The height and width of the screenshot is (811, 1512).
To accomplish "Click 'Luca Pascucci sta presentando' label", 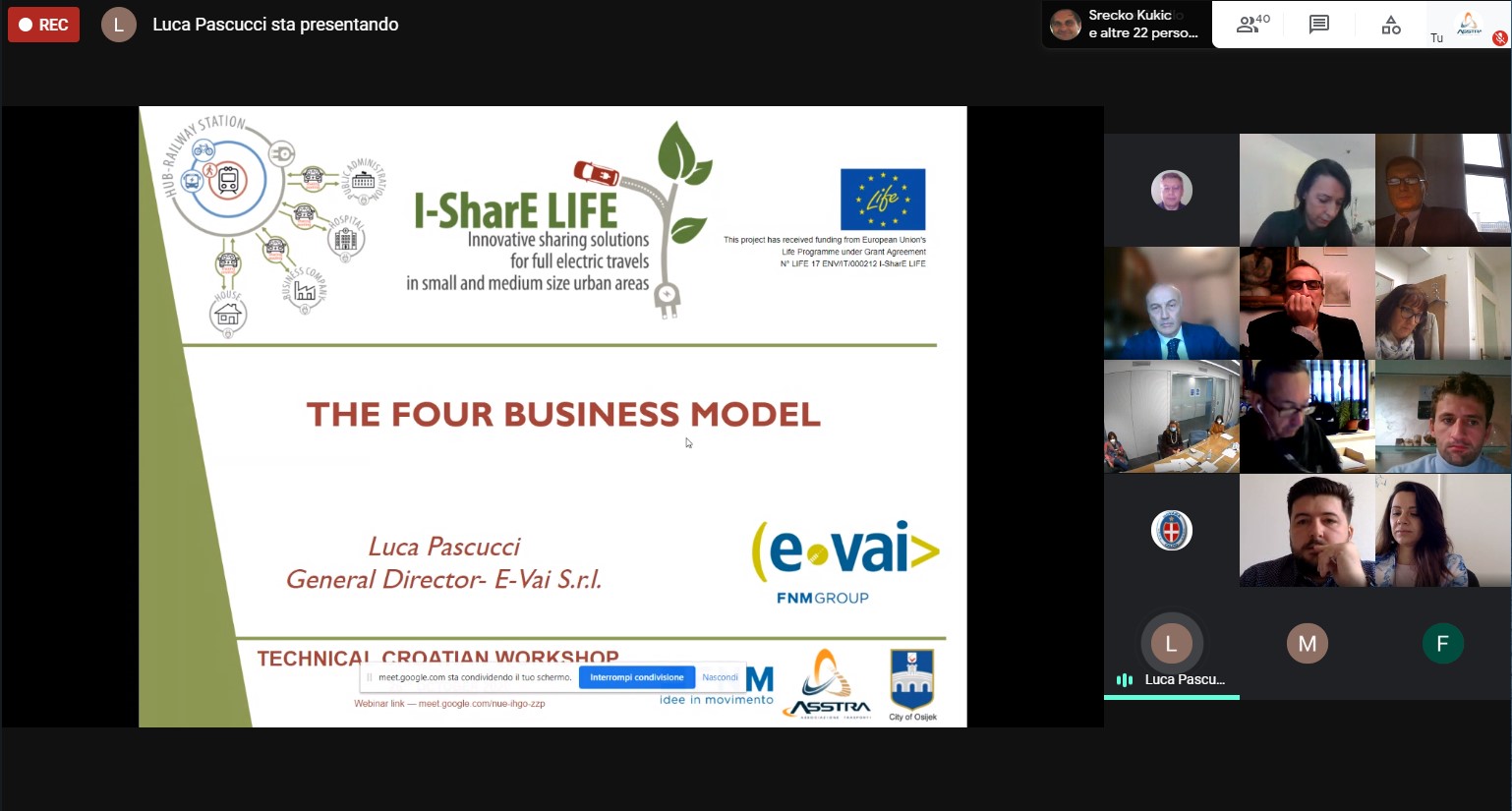I will click(x=275, y=25).
